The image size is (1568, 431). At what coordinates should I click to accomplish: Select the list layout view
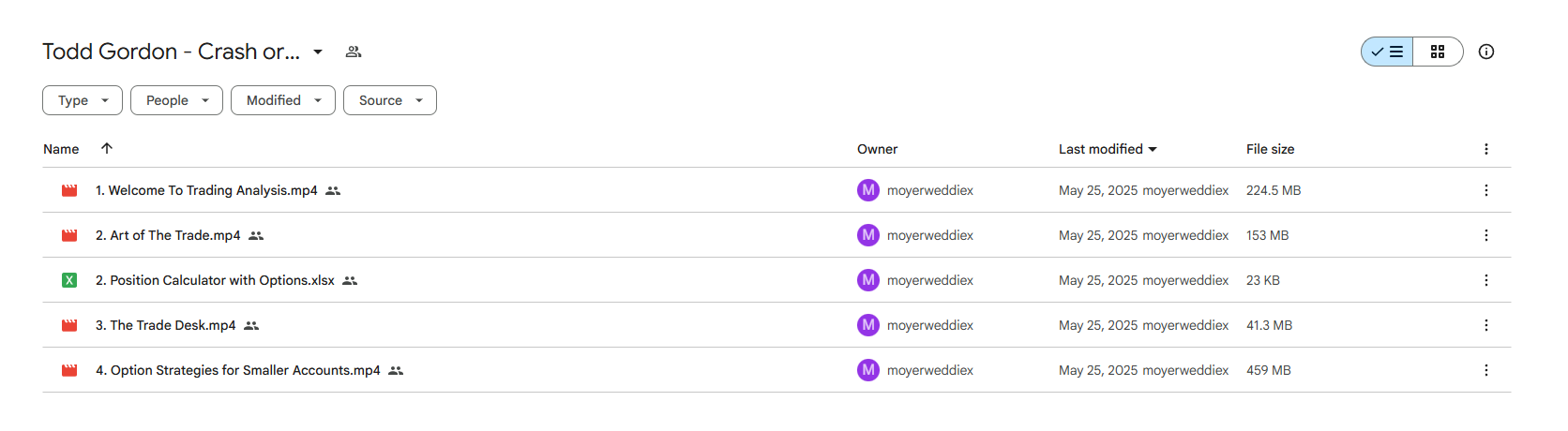coord(1387,52)
